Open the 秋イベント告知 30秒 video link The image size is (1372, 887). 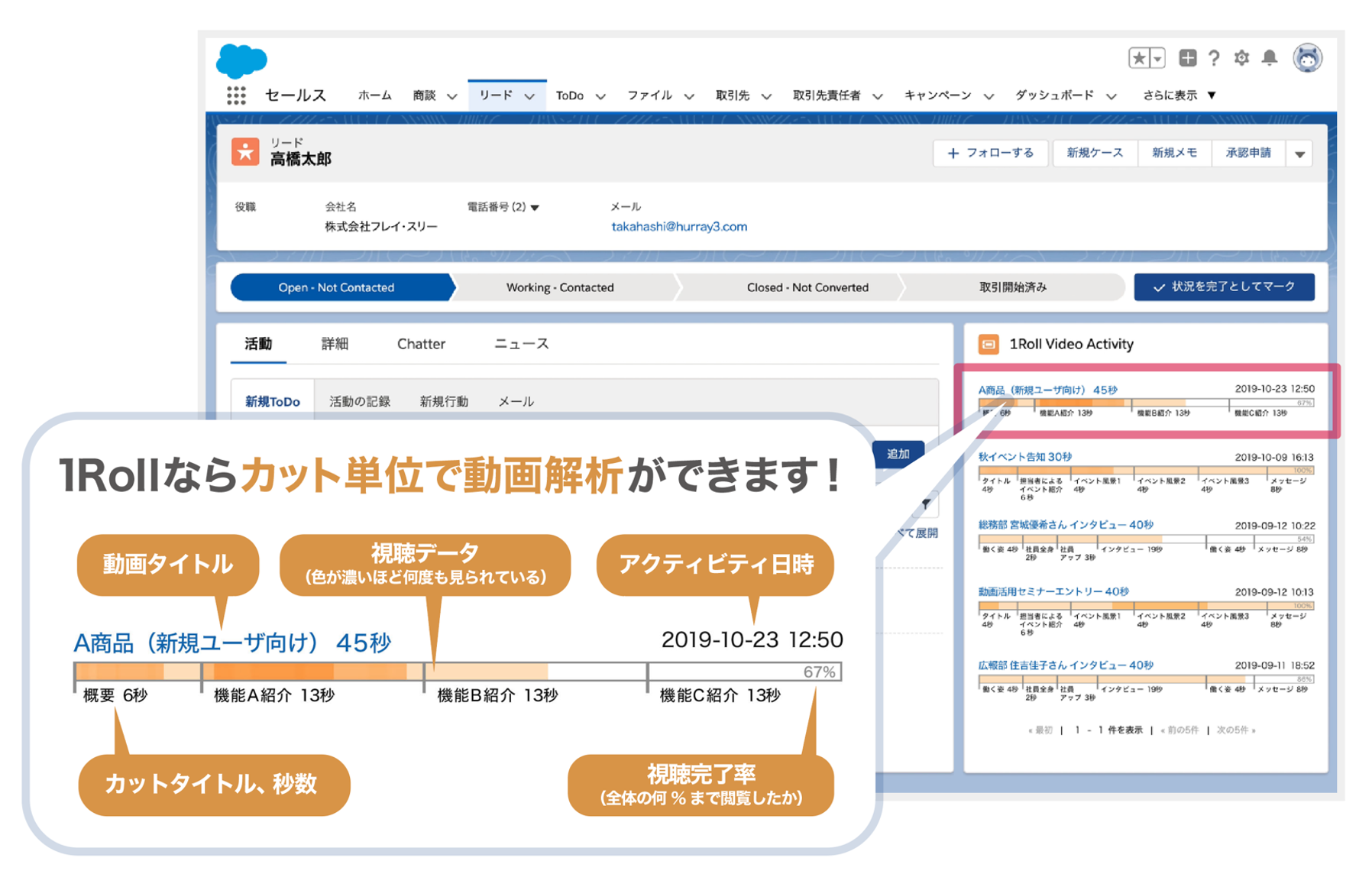[1024, 457]
